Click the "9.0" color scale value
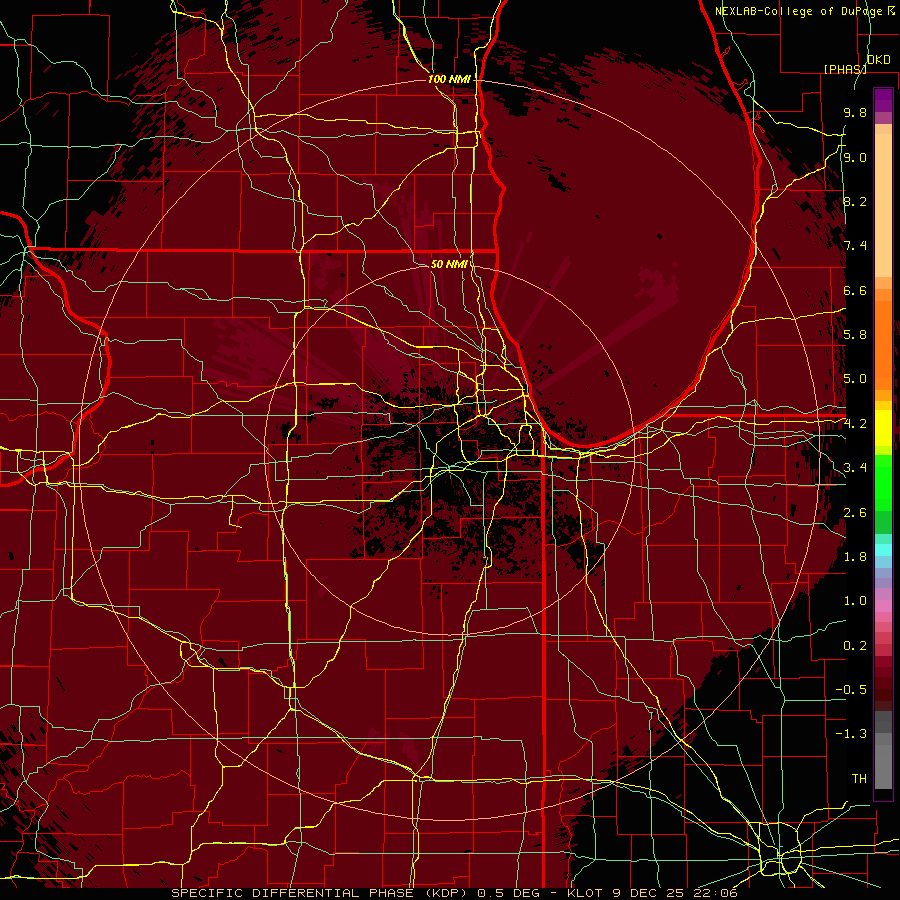Image resolution: width=900 pixels, height=900 pixels. [855, 157]
